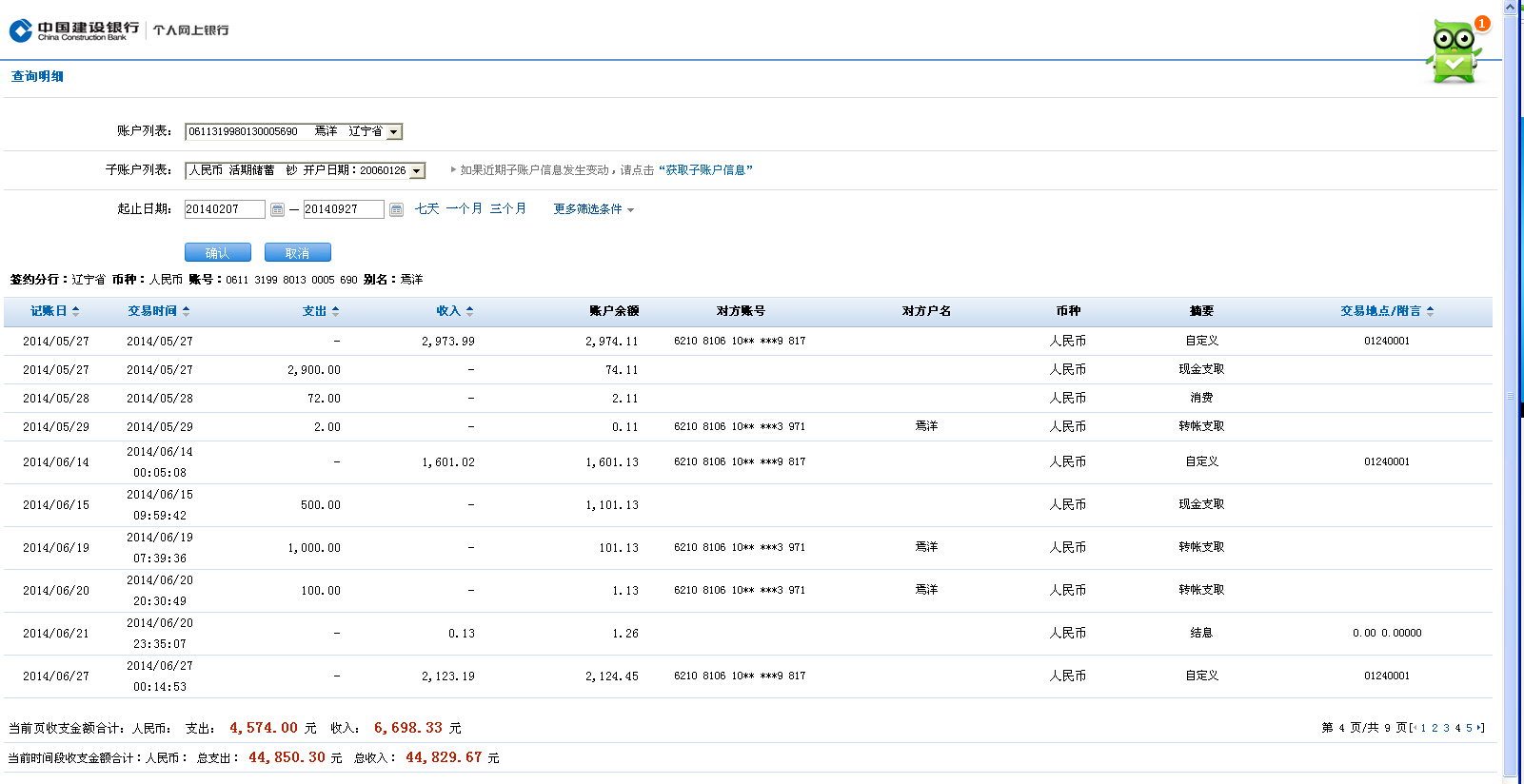Expand the 账户列表 account dropdown
Viewport: 1524px width, 784px height.
point(394,132)
